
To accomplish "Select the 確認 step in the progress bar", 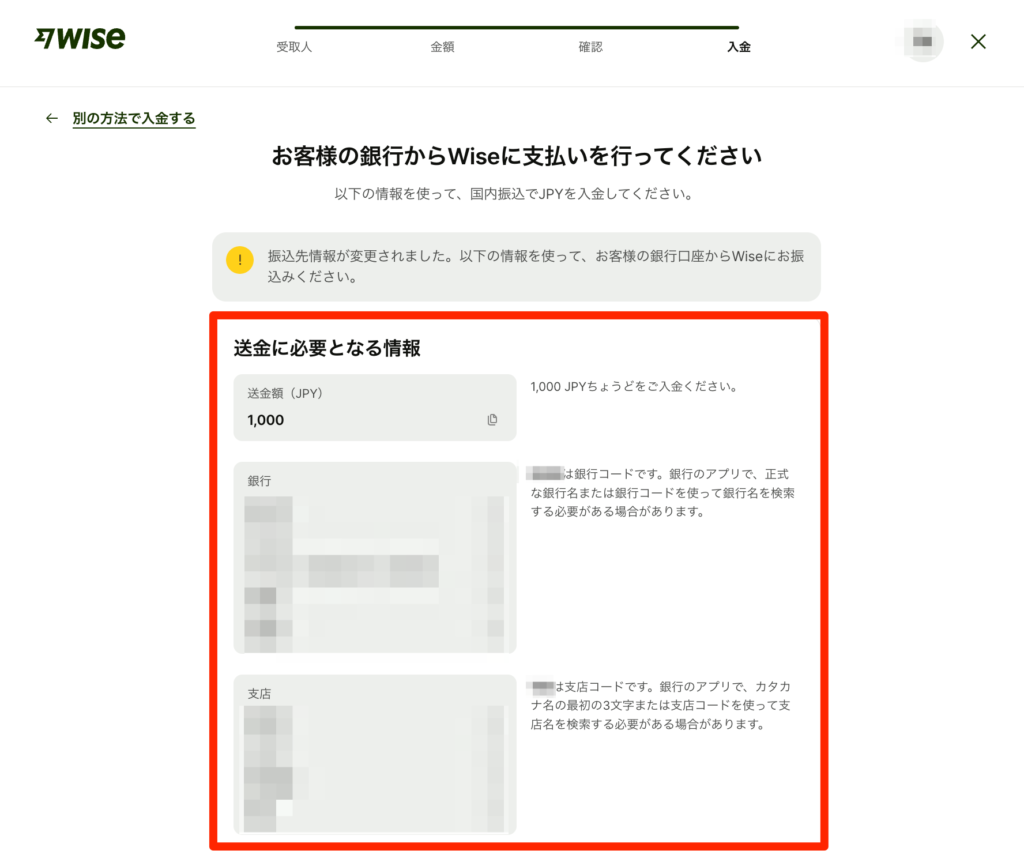I will [590, 46].
